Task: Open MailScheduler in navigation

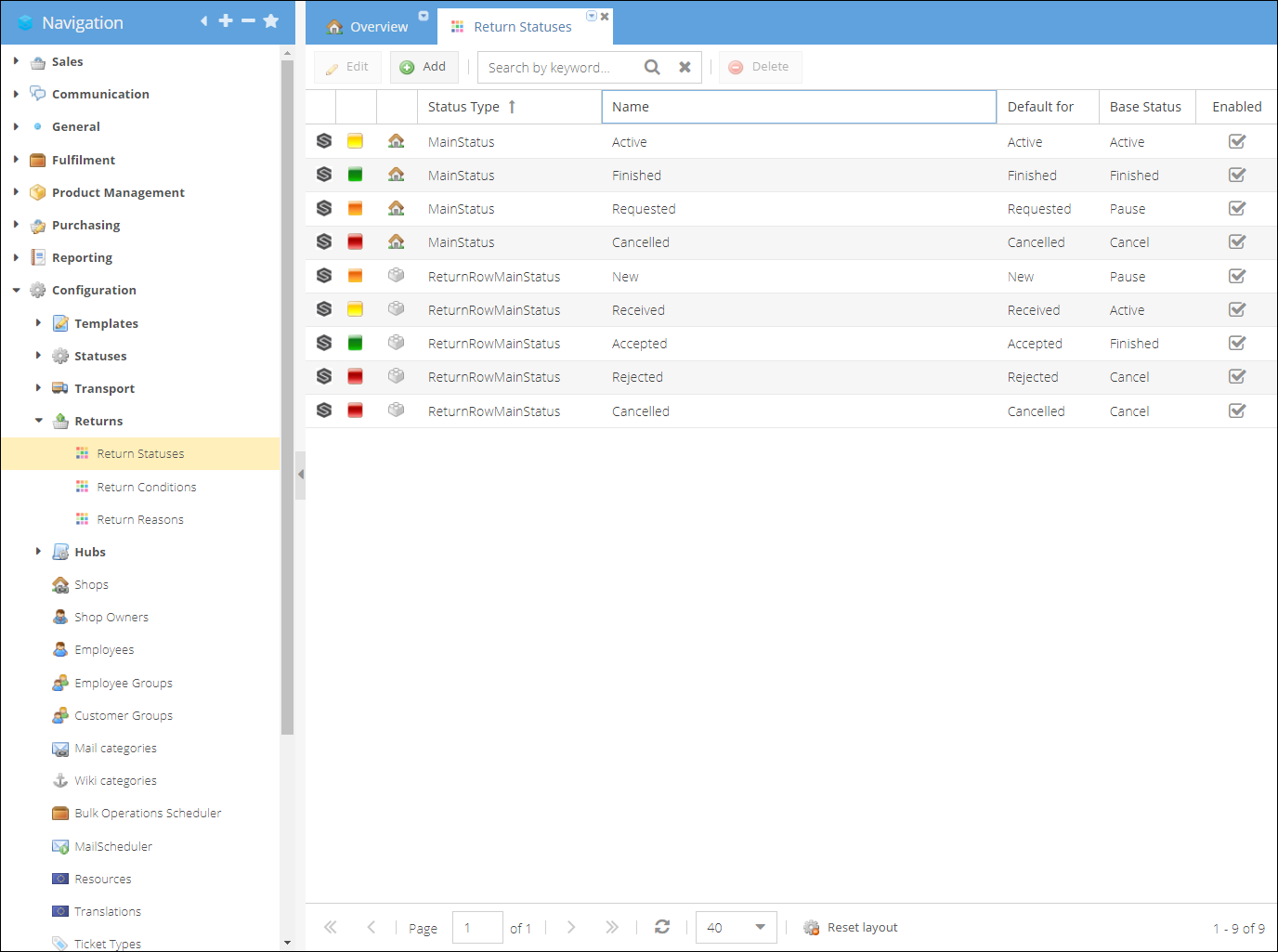Action: (x=112, y=846)
